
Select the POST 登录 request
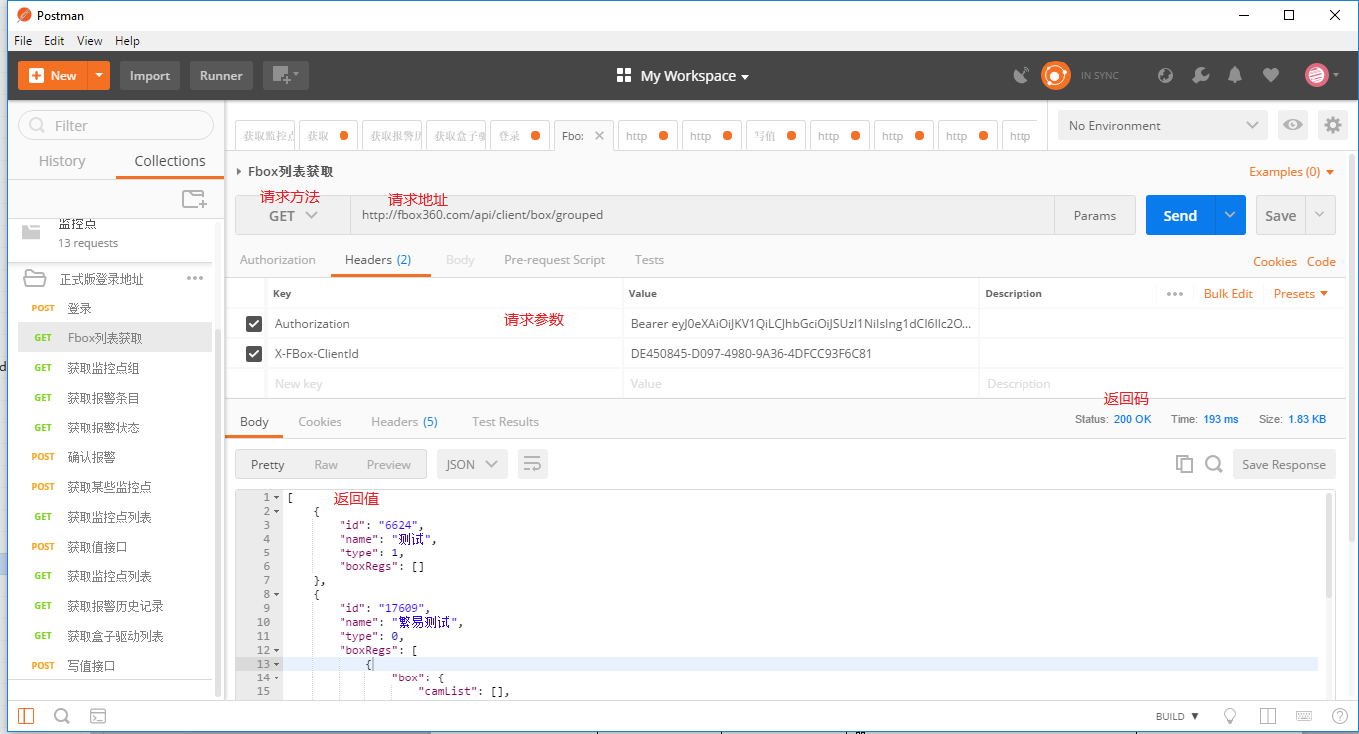pyautogui.click(x=114, y=308)
